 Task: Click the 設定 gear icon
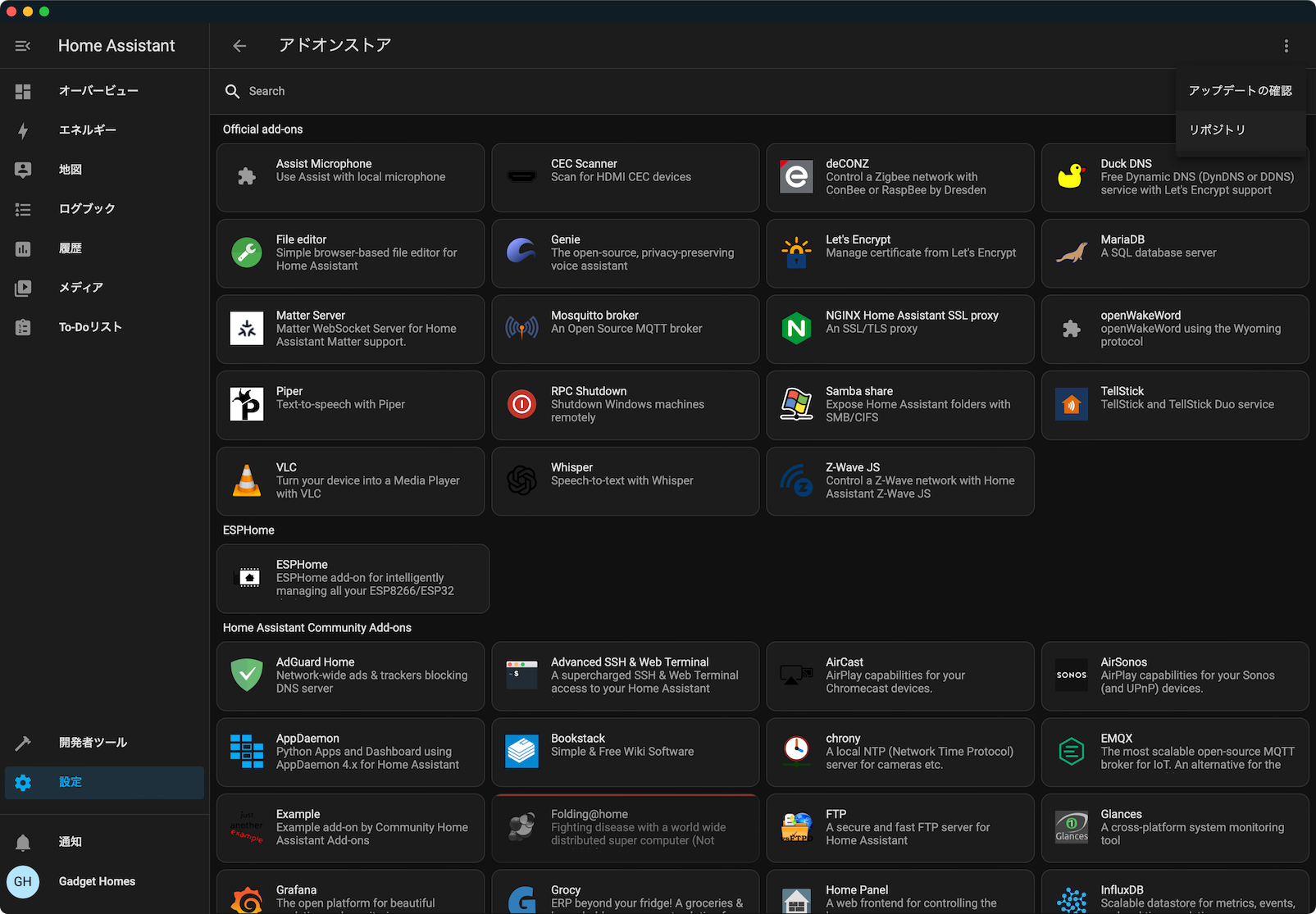pyautogui.click(x=23, y=782)
